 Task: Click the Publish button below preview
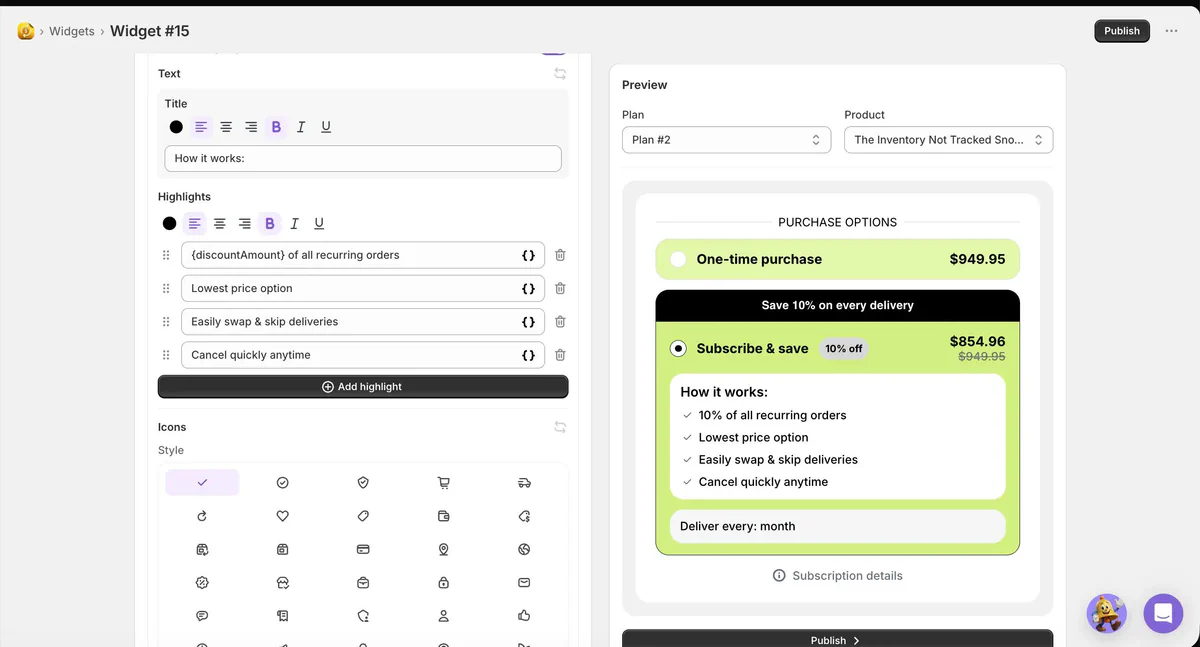[837, 640]
